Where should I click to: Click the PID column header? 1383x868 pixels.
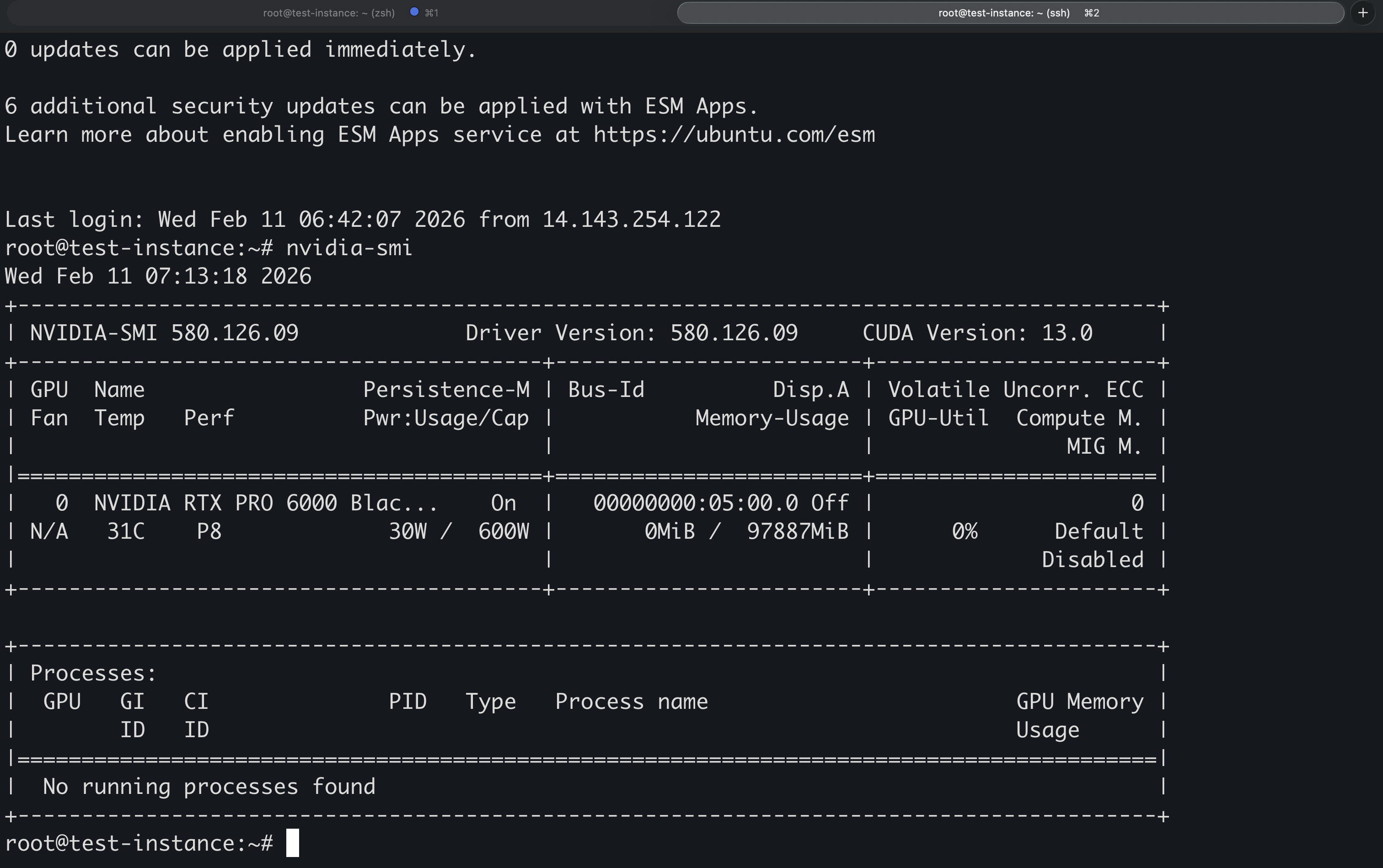pos(407,702)
